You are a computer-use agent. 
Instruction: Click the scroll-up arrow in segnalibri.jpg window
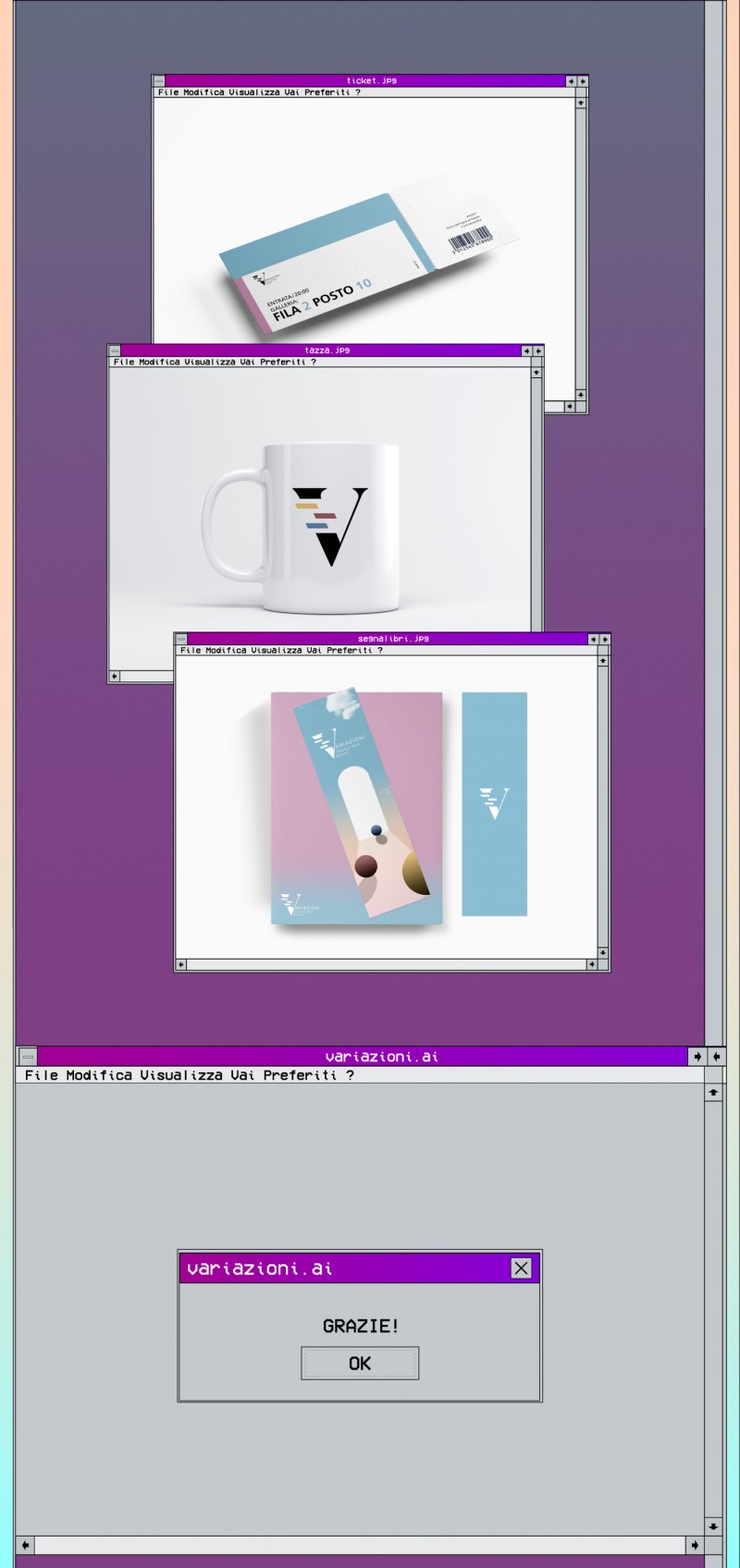603,661
